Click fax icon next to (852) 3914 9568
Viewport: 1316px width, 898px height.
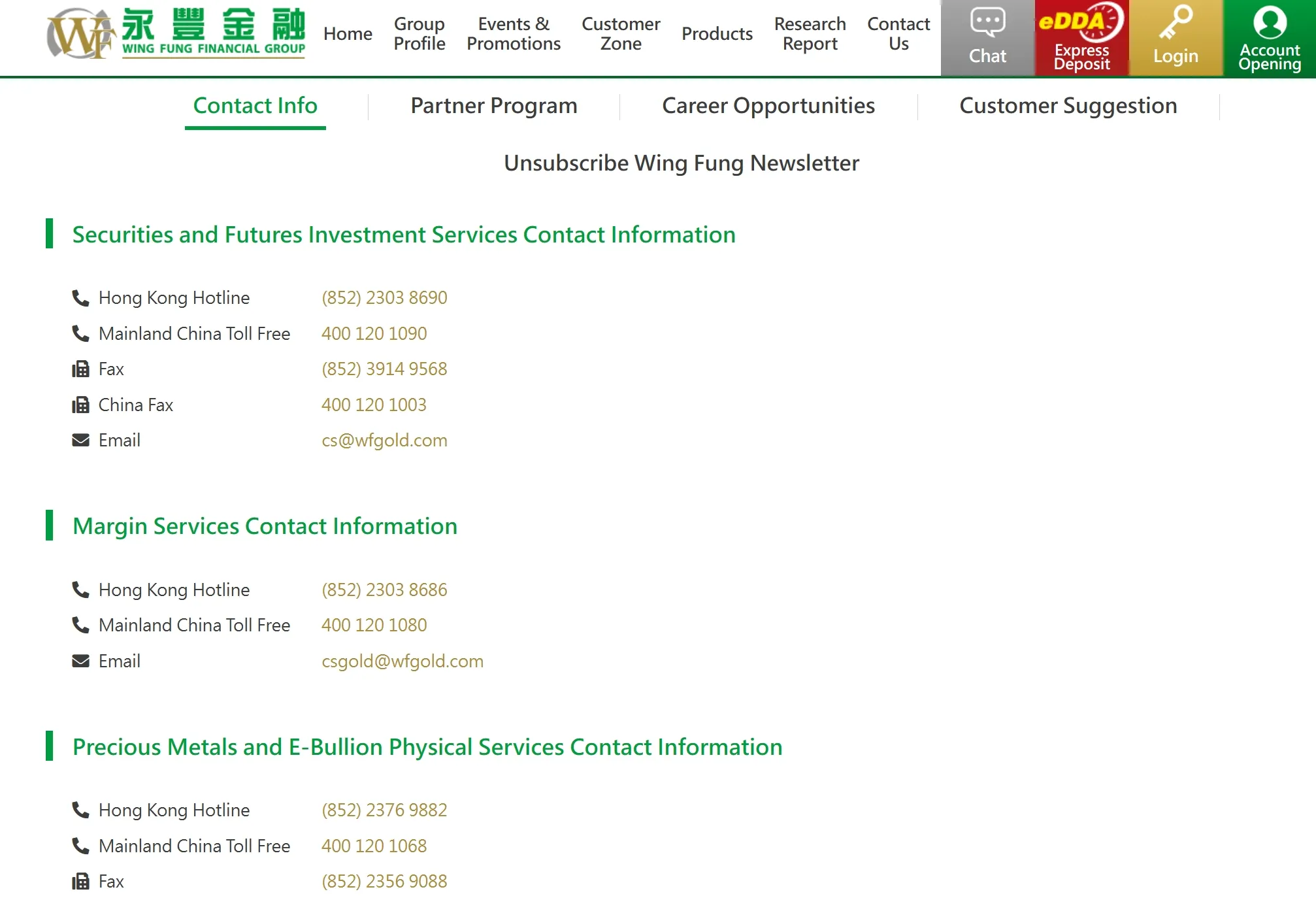(x=80, y=369)
